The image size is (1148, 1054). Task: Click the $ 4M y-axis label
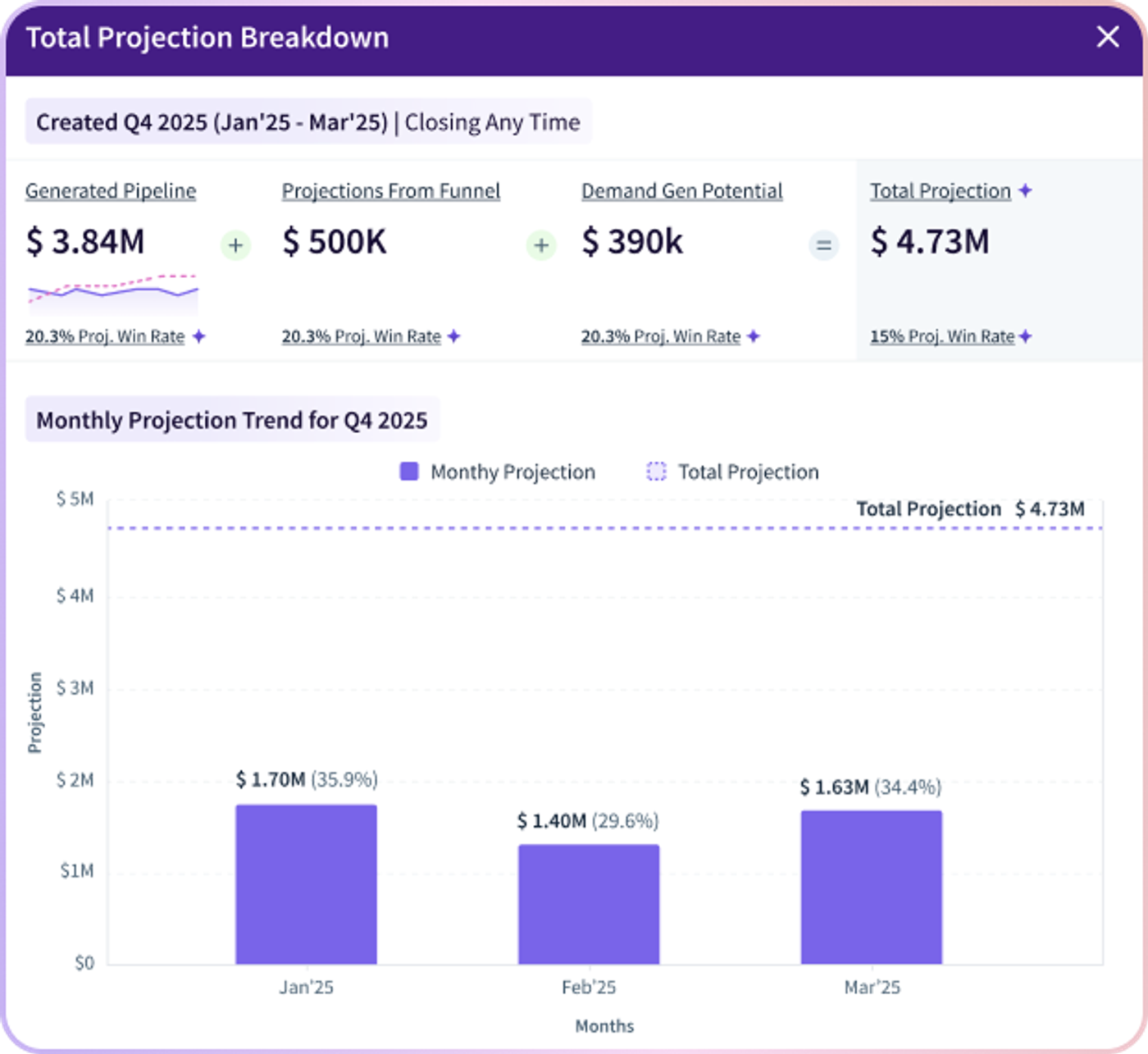75,595
